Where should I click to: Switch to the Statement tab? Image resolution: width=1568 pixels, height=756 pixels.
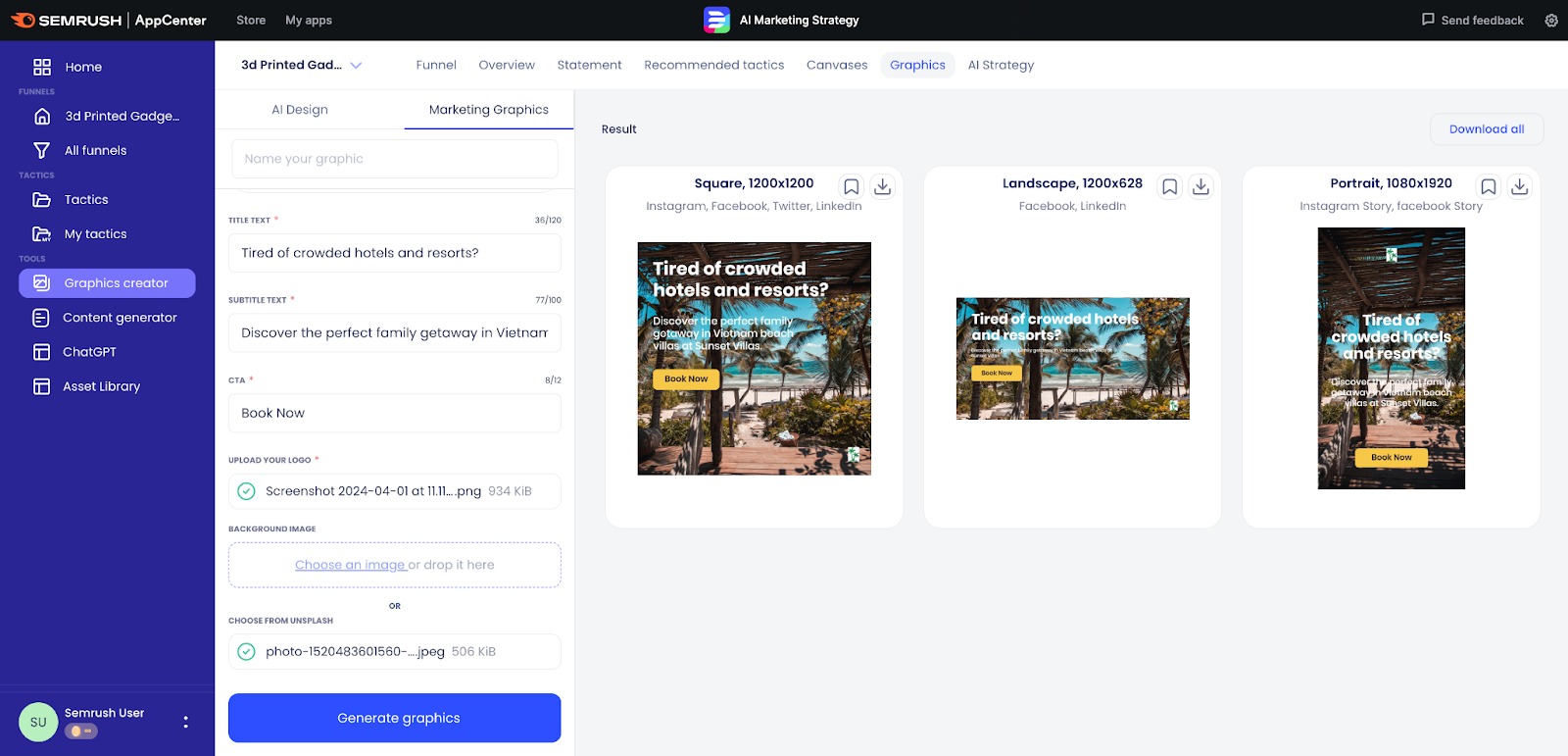click(589, 65)
